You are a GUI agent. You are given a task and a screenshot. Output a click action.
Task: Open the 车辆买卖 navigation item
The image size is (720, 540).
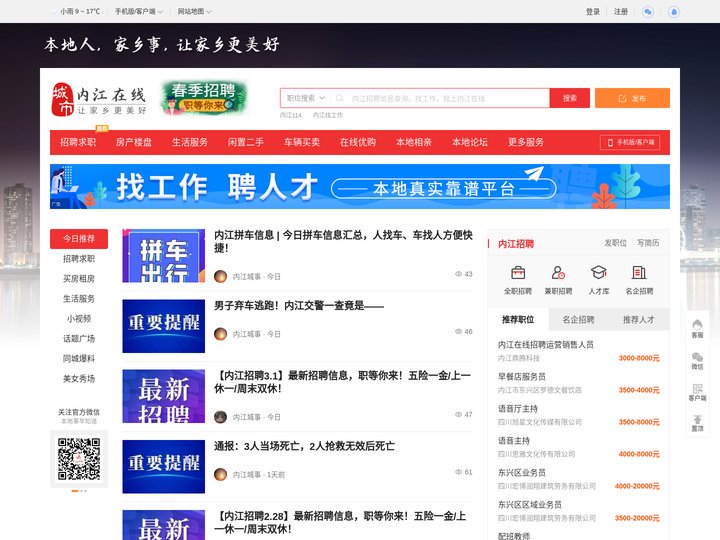pyautogui.click(x=302, y=142)
